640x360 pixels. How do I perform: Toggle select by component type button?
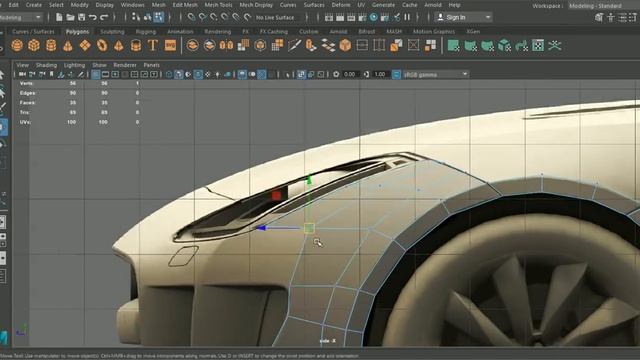[x=158, y=17]
